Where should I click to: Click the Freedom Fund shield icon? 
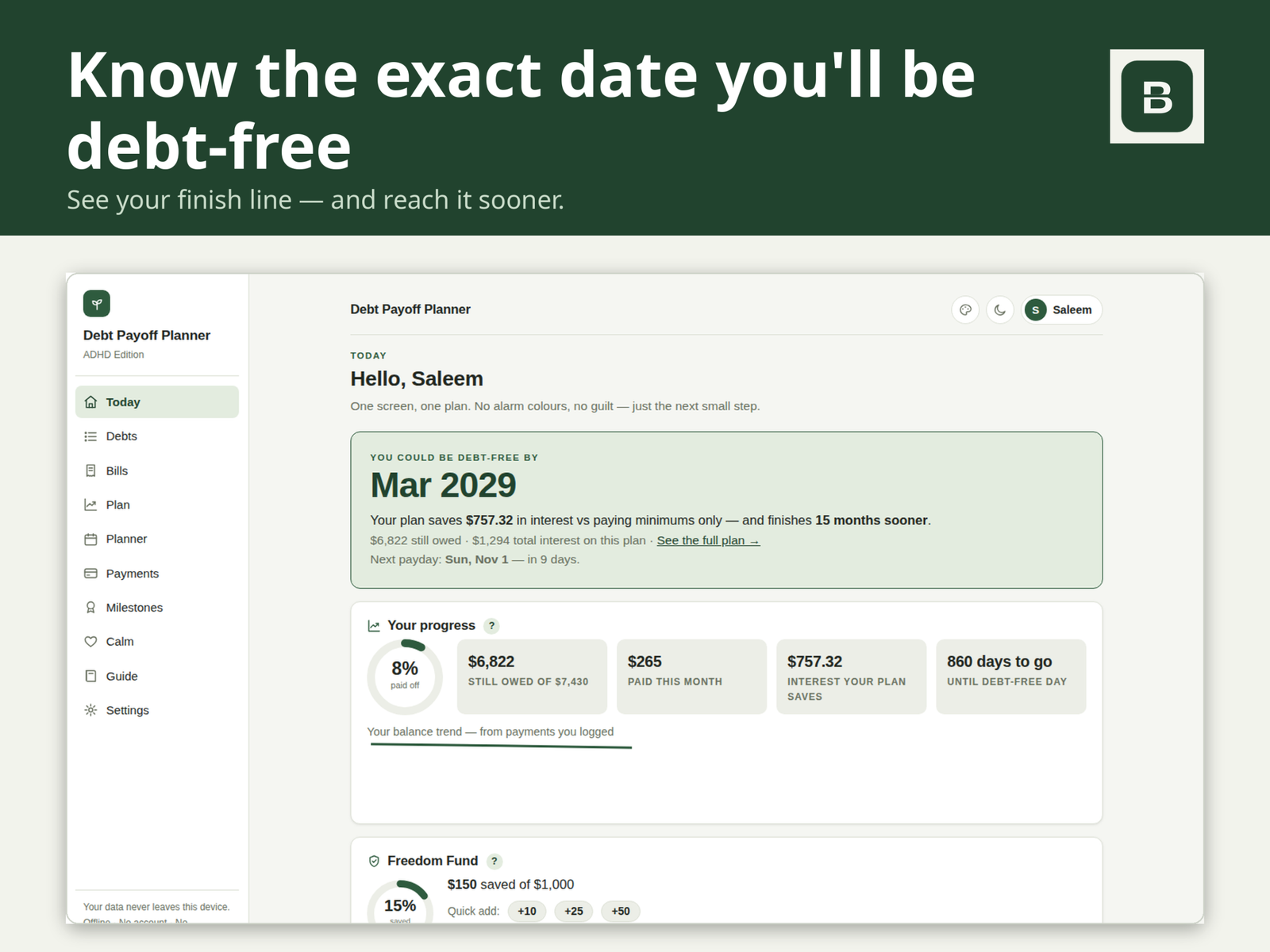374,861
